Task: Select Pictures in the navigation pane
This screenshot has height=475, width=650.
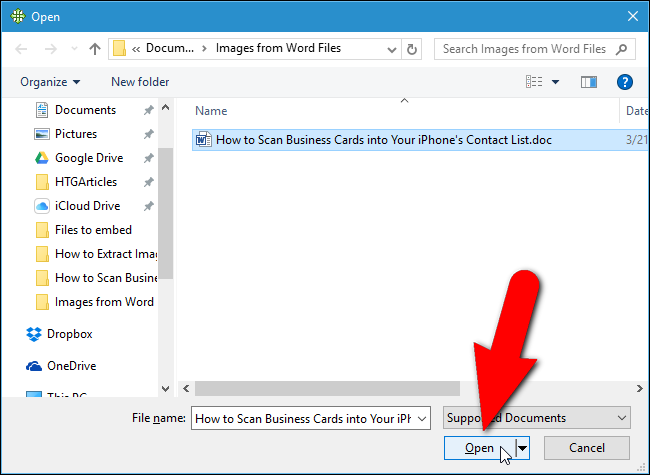Action: [76, 134]
